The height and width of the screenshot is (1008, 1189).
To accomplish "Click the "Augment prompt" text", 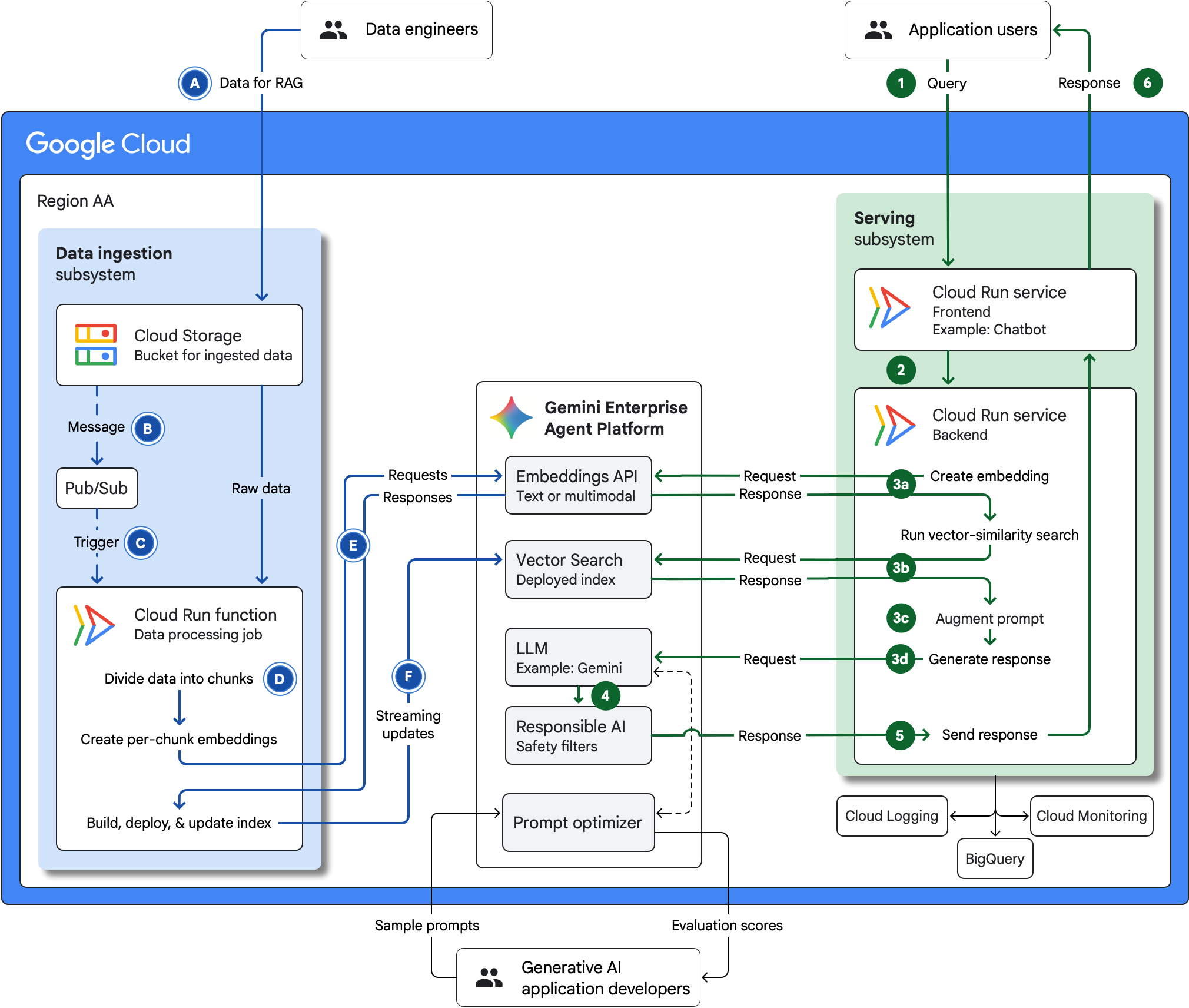I will (x=989, y=619).
